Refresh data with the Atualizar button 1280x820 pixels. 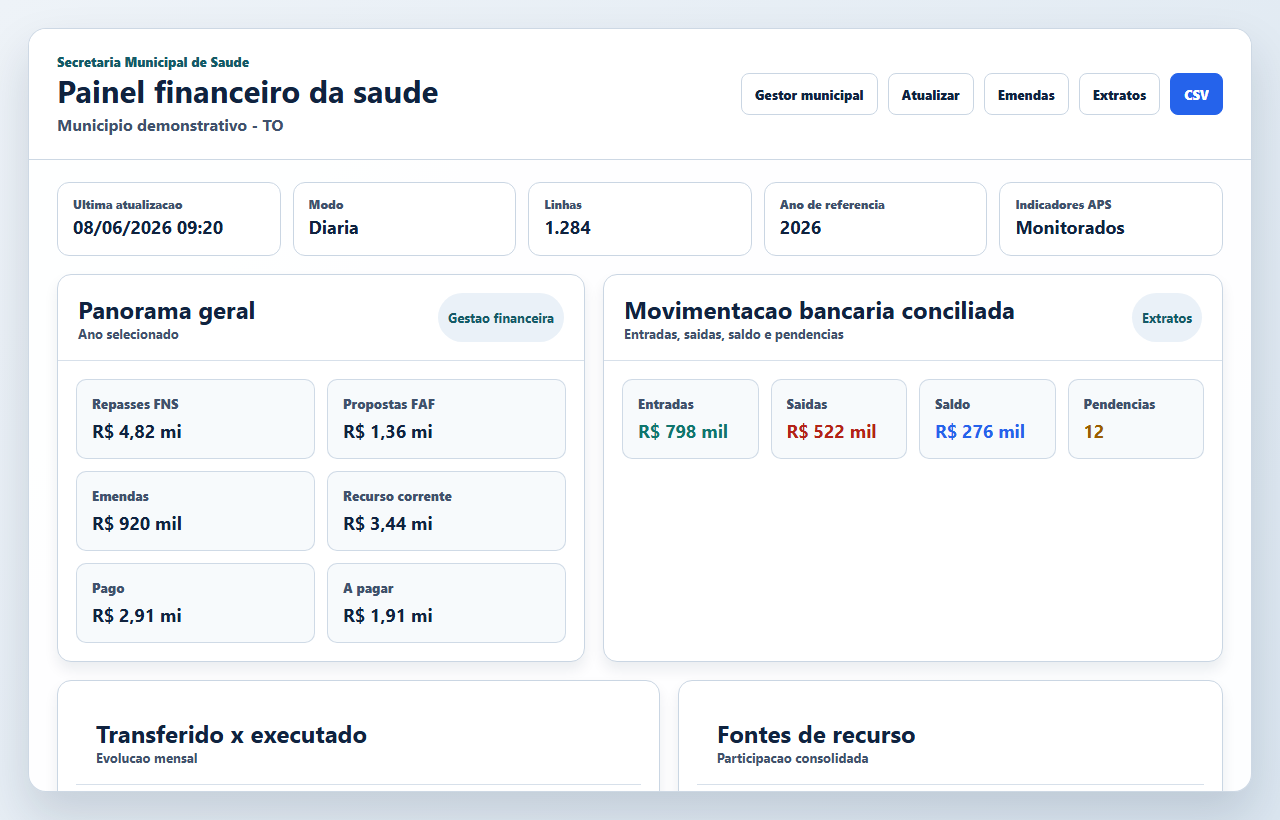[930, 94]
